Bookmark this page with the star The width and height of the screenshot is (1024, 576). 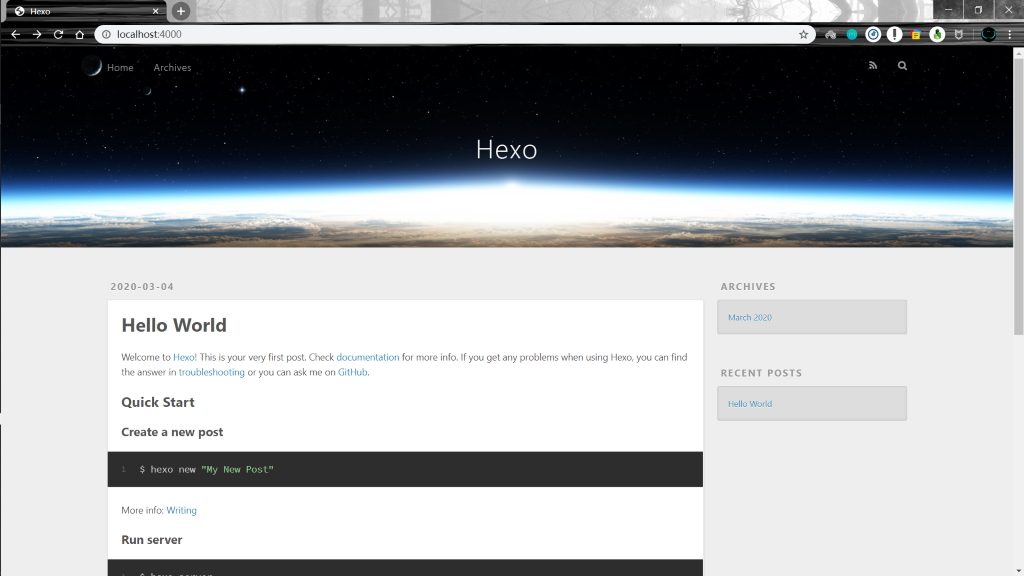click(x=803, y=35)
